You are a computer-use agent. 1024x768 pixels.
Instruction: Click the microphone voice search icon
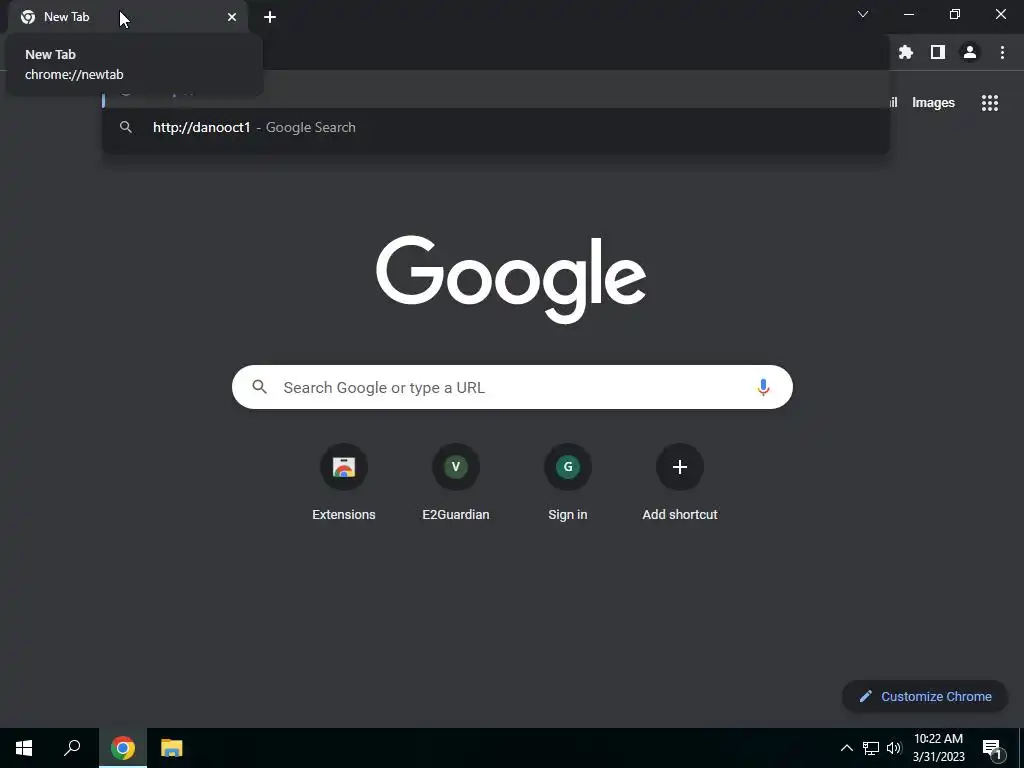[762, 387]
